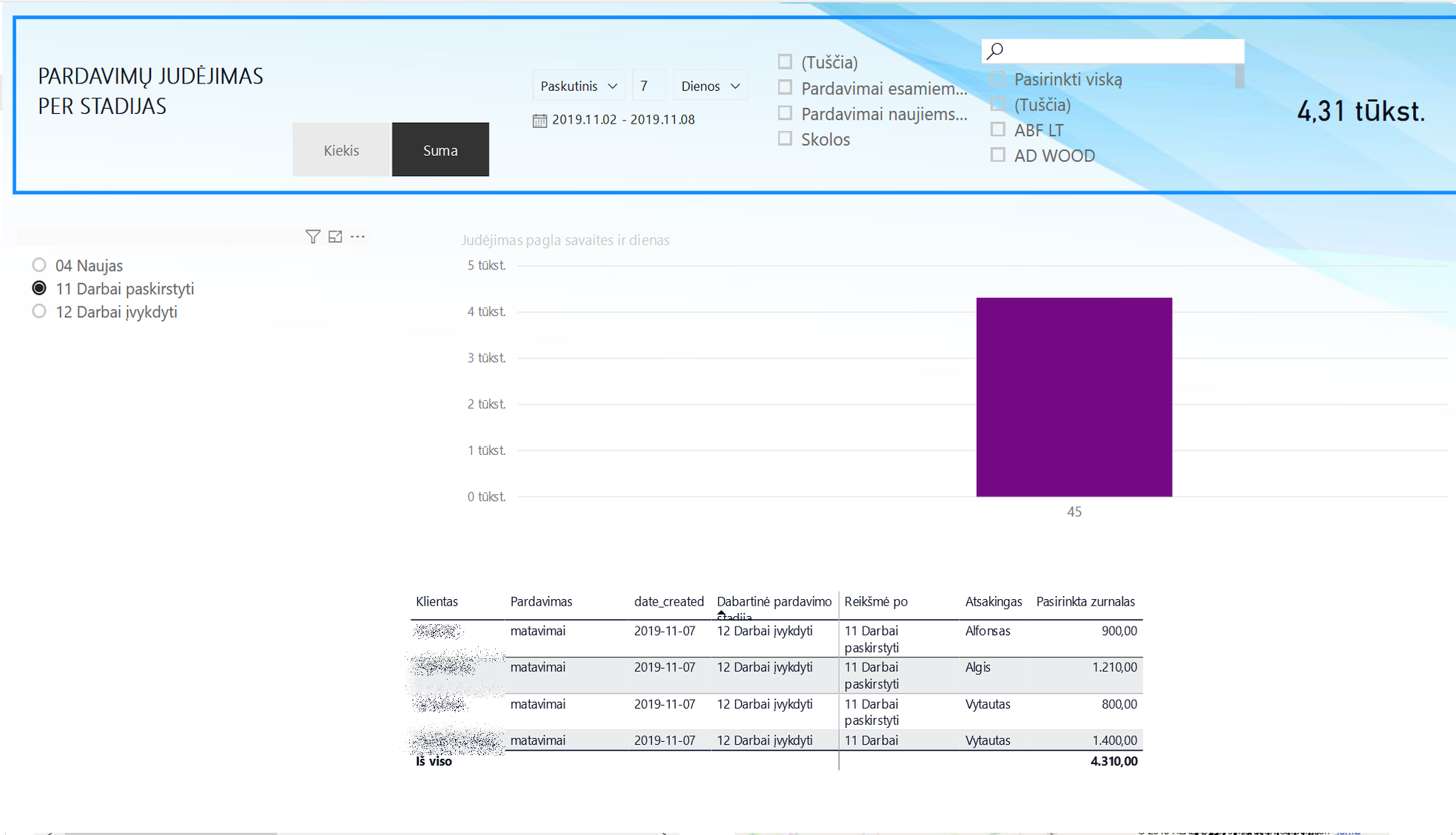Enable the Pasirinkti viską checkbox

click(998, 78)
